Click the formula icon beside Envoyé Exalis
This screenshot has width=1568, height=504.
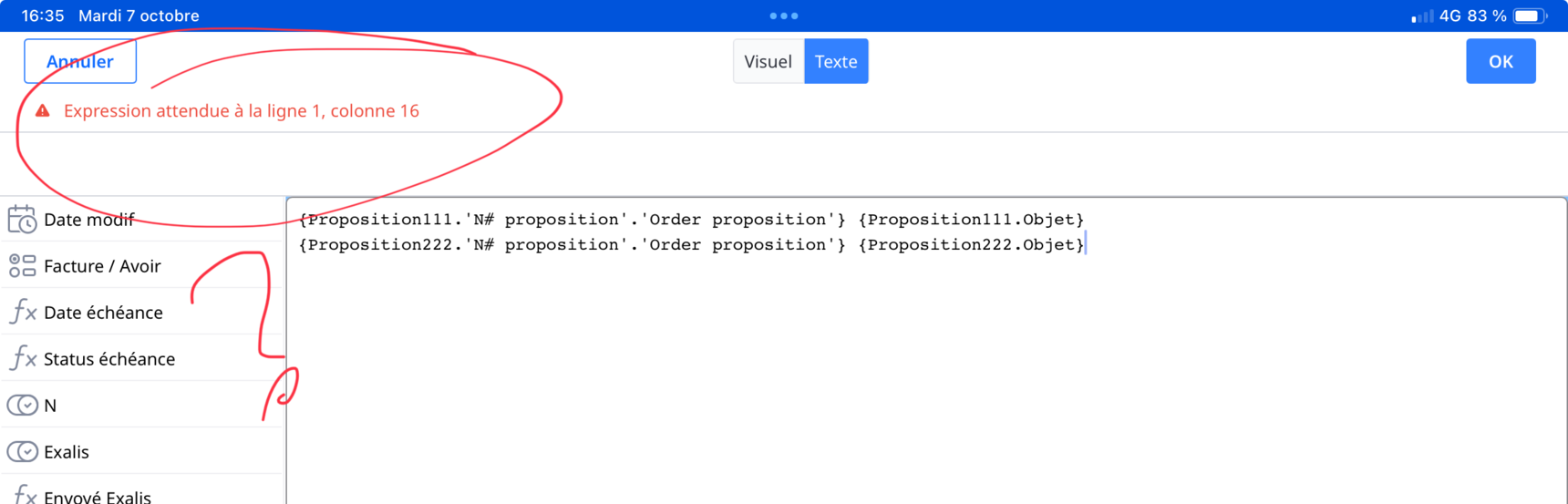click(22, 496)
